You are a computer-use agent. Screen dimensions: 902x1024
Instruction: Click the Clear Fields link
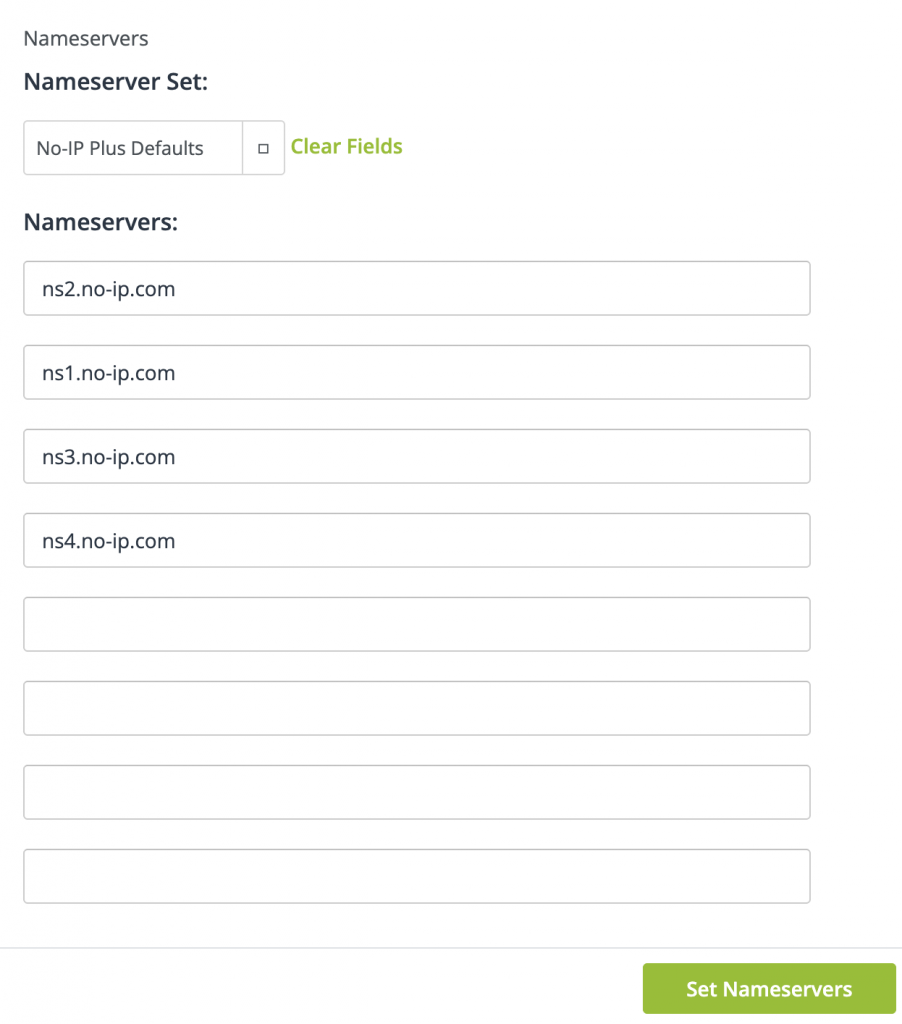click(x=346, y=146)
